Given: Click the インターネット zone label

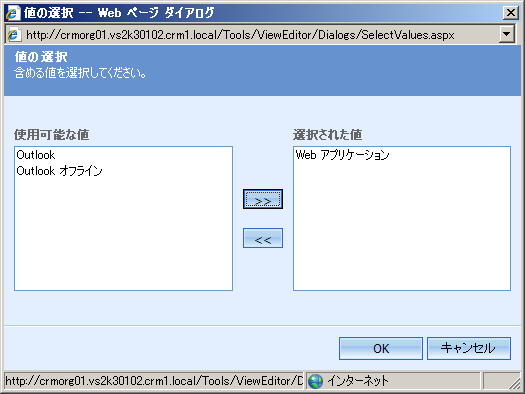Looking at the screenshot, I should [x=358, y=381].
